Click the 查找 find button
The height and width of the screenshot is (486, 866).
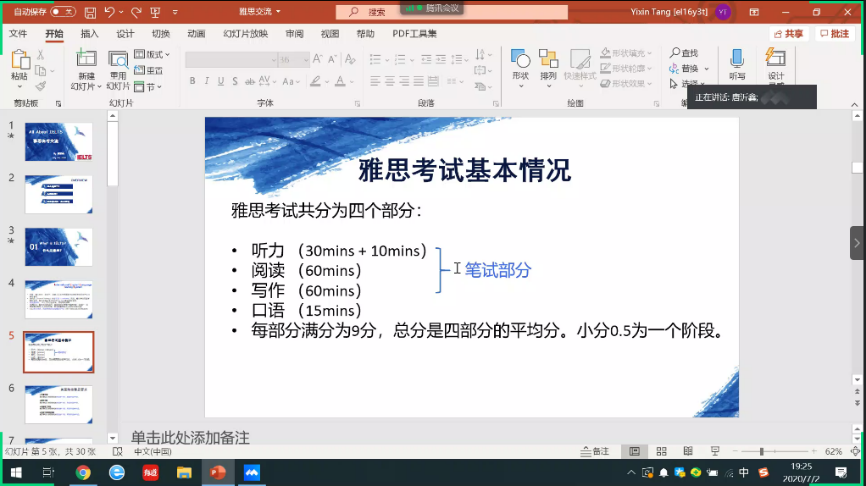point(684,53)
